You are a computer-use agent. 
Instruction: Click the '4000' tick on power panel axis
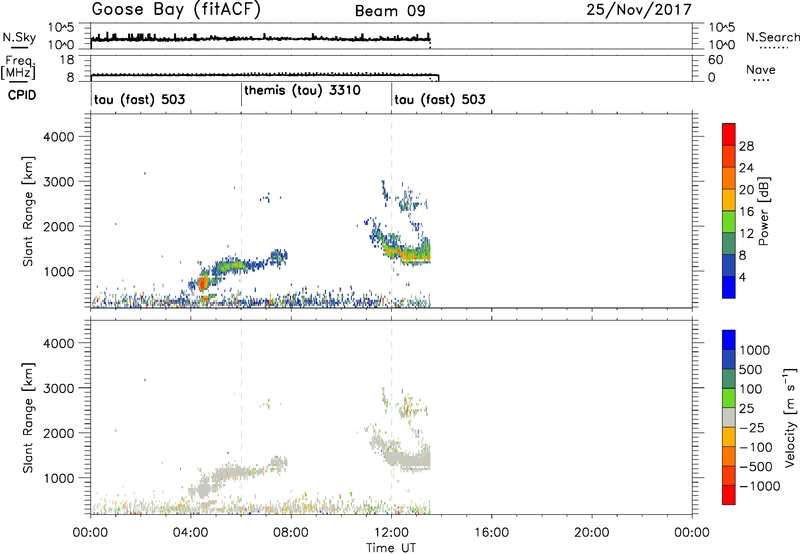click(59, 137)
